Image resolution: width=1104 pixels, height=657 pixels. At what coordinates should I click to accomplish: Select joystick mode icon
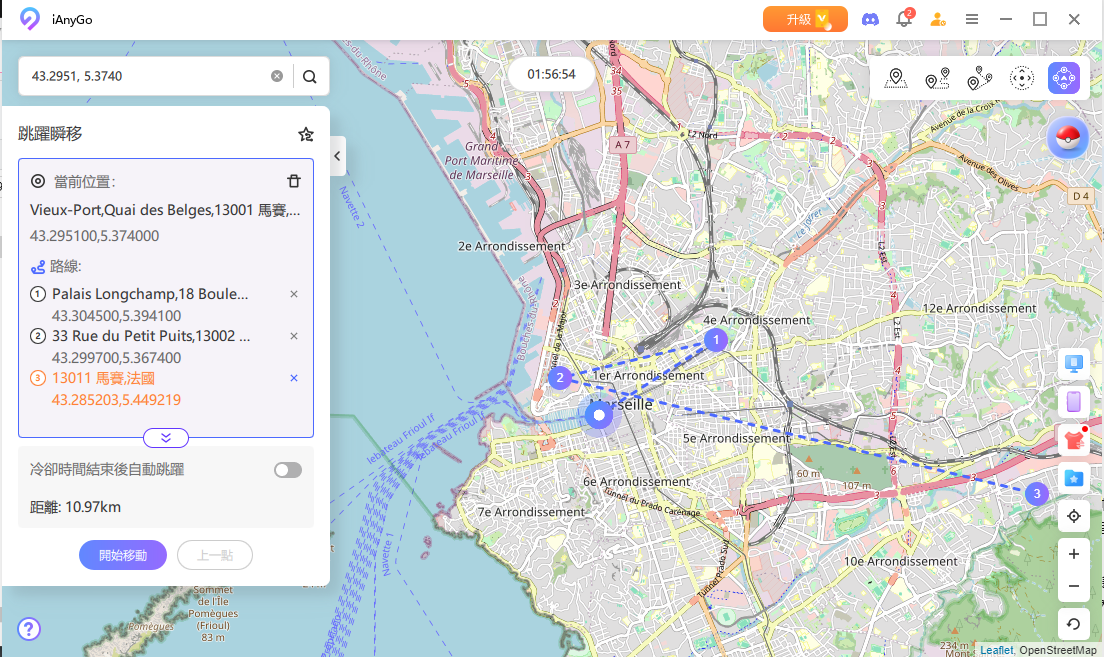pyautogui.click(x=1022, y=78)
